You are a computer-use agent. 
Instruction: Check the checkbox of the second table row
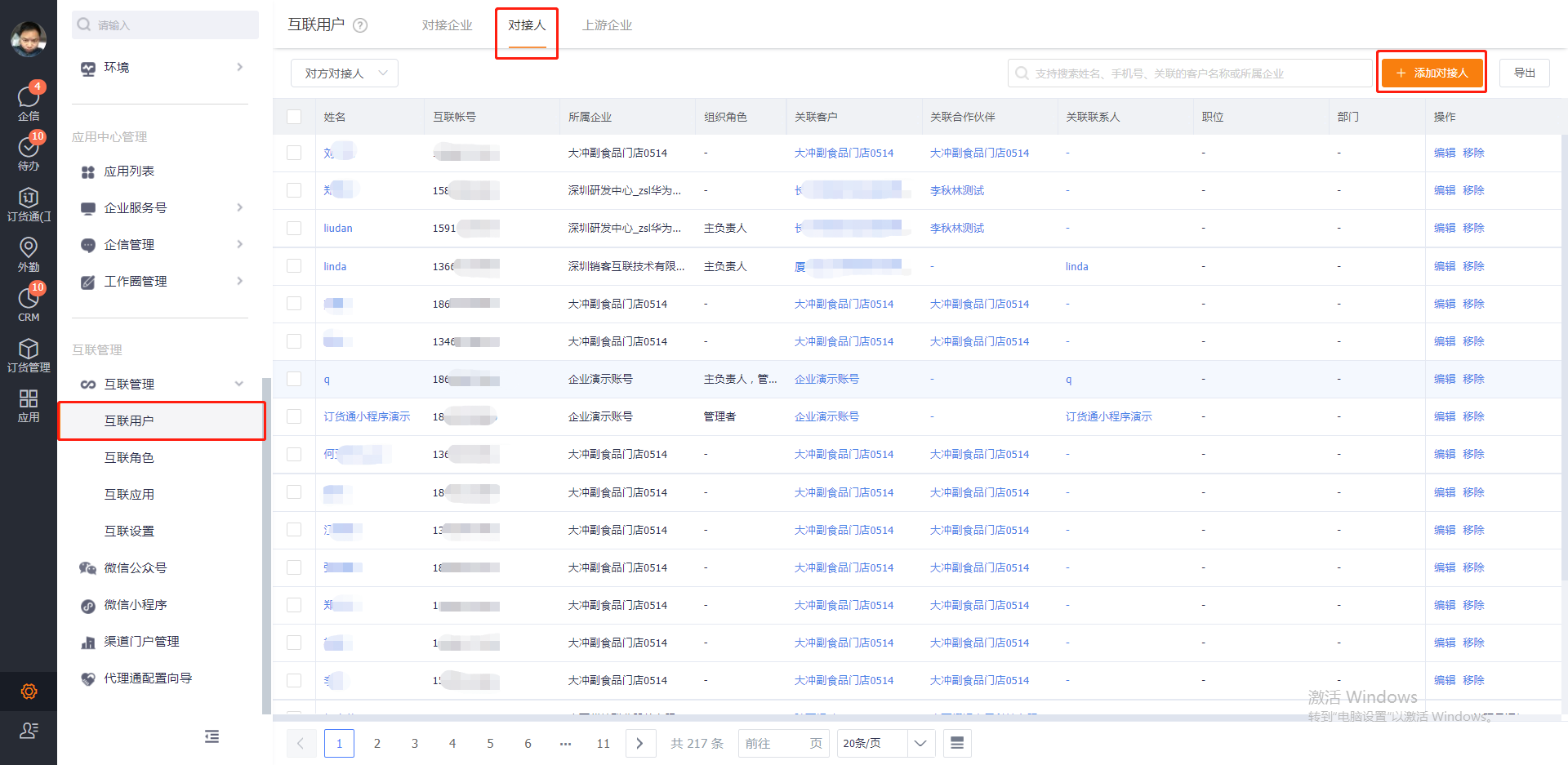[x=294, y=190]
